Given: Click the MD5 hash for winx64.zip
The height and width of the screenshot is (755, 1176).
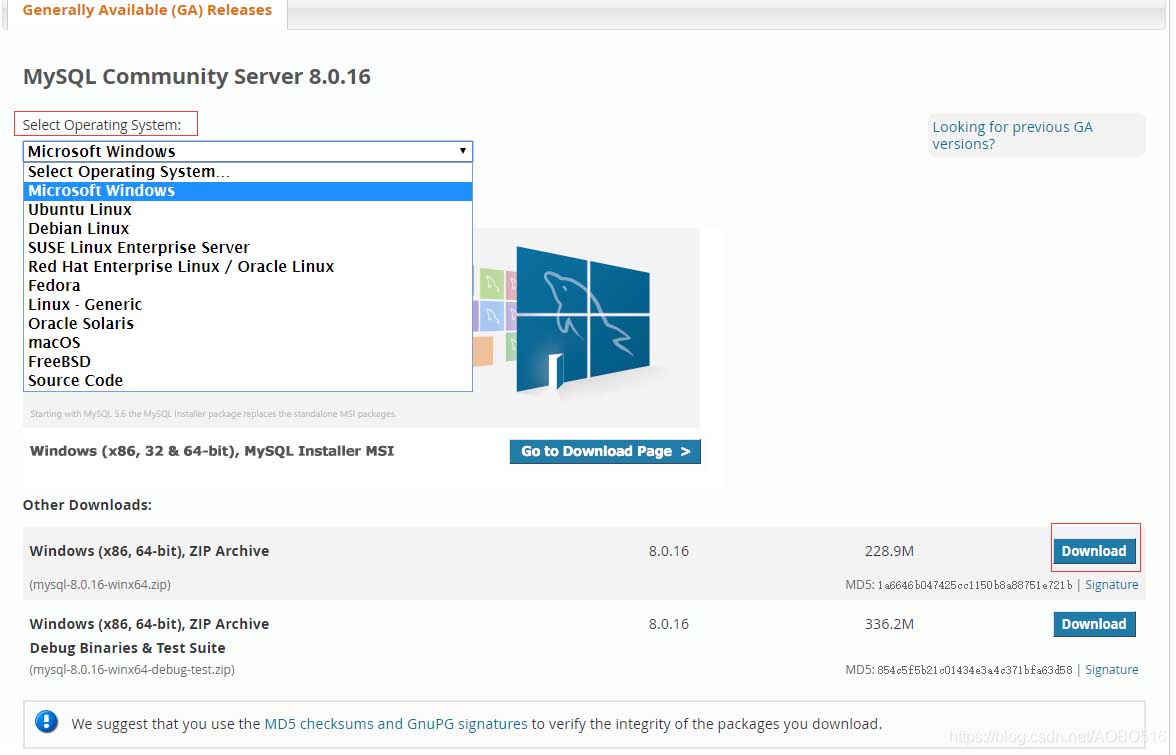Looking at the screenshot, I should point(974,586).
